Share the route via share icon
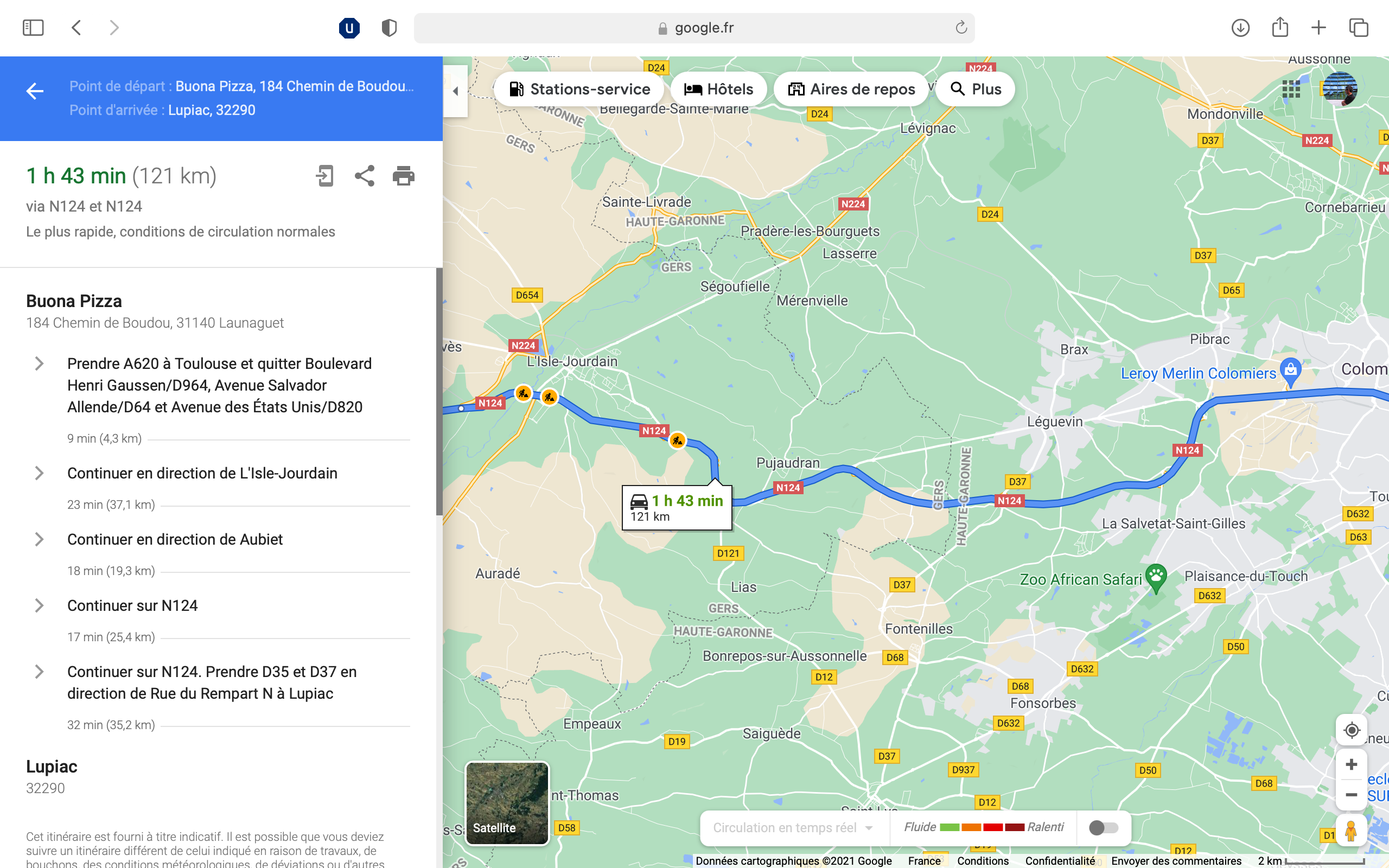Image resolution: width=1389 pixels, height=868 pixels. pos(365,176)
